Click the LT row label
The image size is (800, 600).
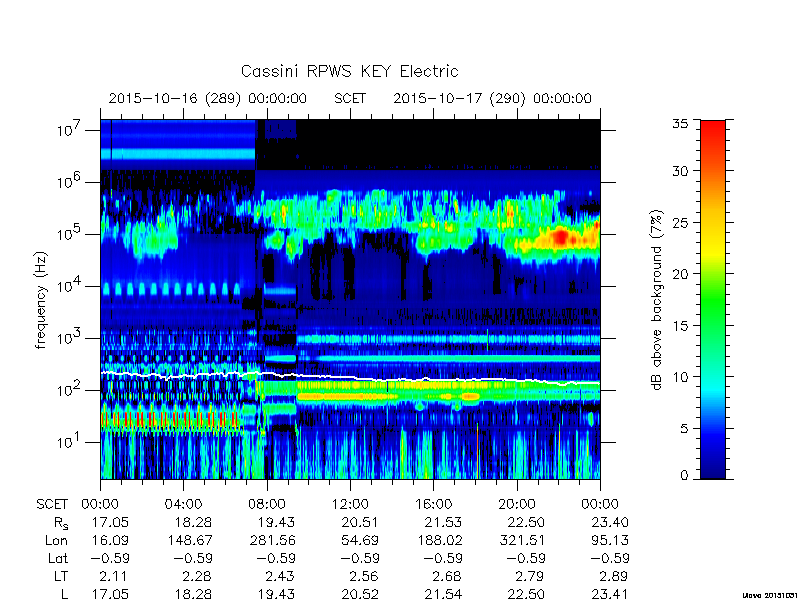(x=61, y=576)
